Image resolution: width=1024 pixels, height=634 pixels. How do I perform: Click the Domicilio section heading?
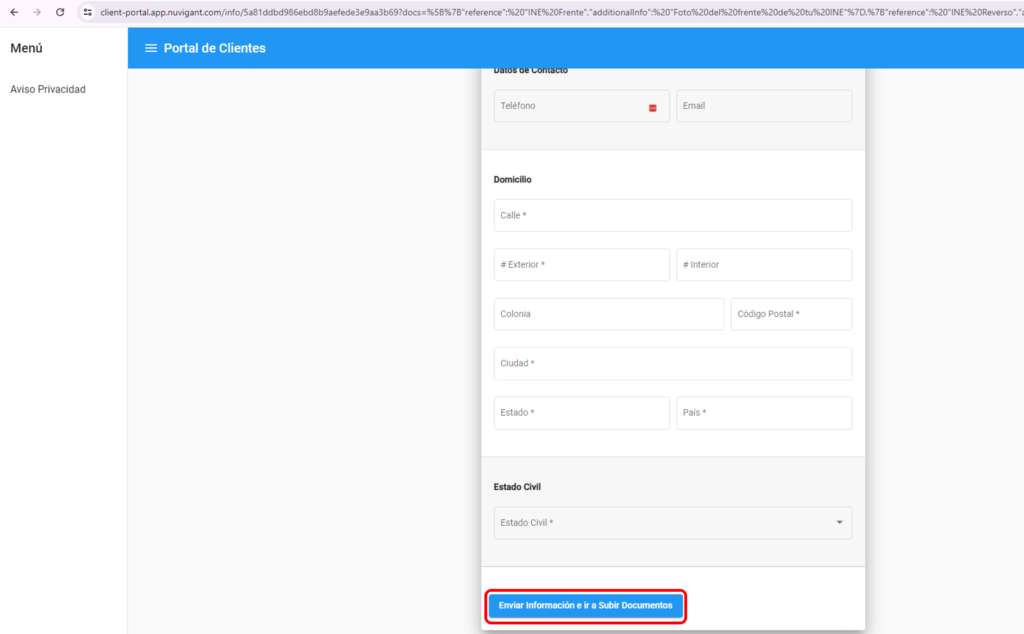pos(513,180)
